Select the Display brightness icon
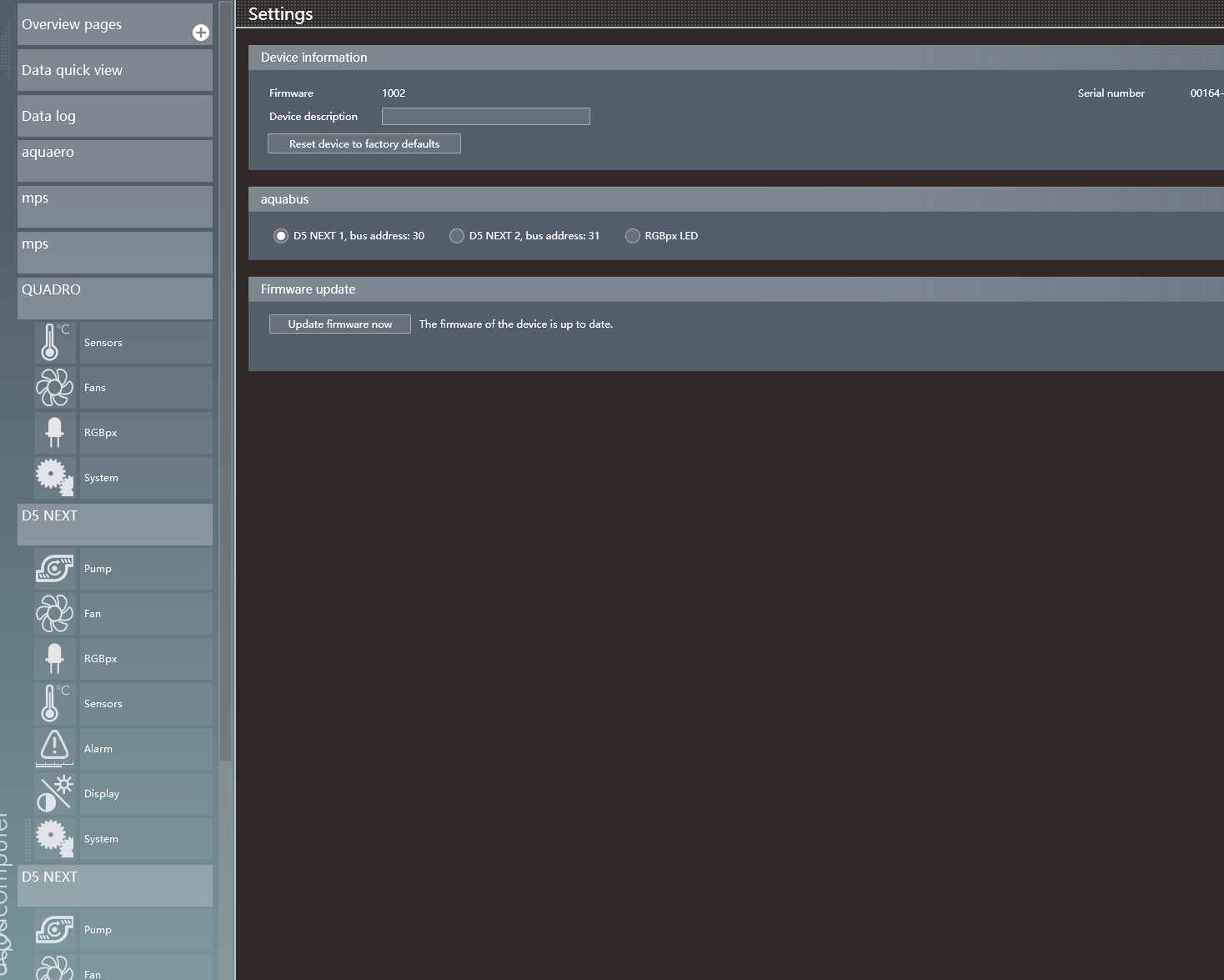The width and height of the screenshot is (1224, 980). coord(54,793)
